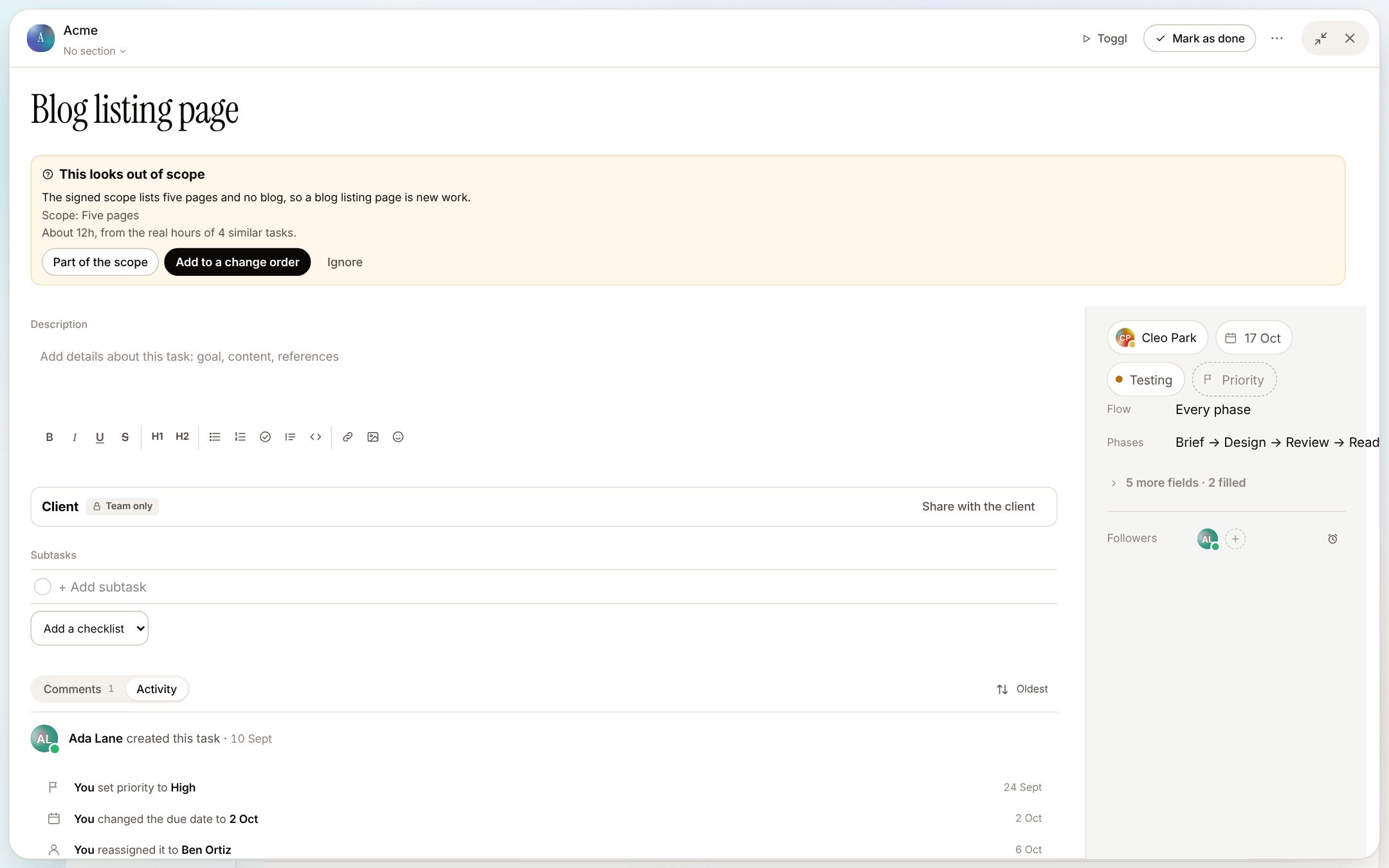This screenshot has height=868, width=1389.
Task: Change assignee Cleo Park
Action: point(1157,338)
